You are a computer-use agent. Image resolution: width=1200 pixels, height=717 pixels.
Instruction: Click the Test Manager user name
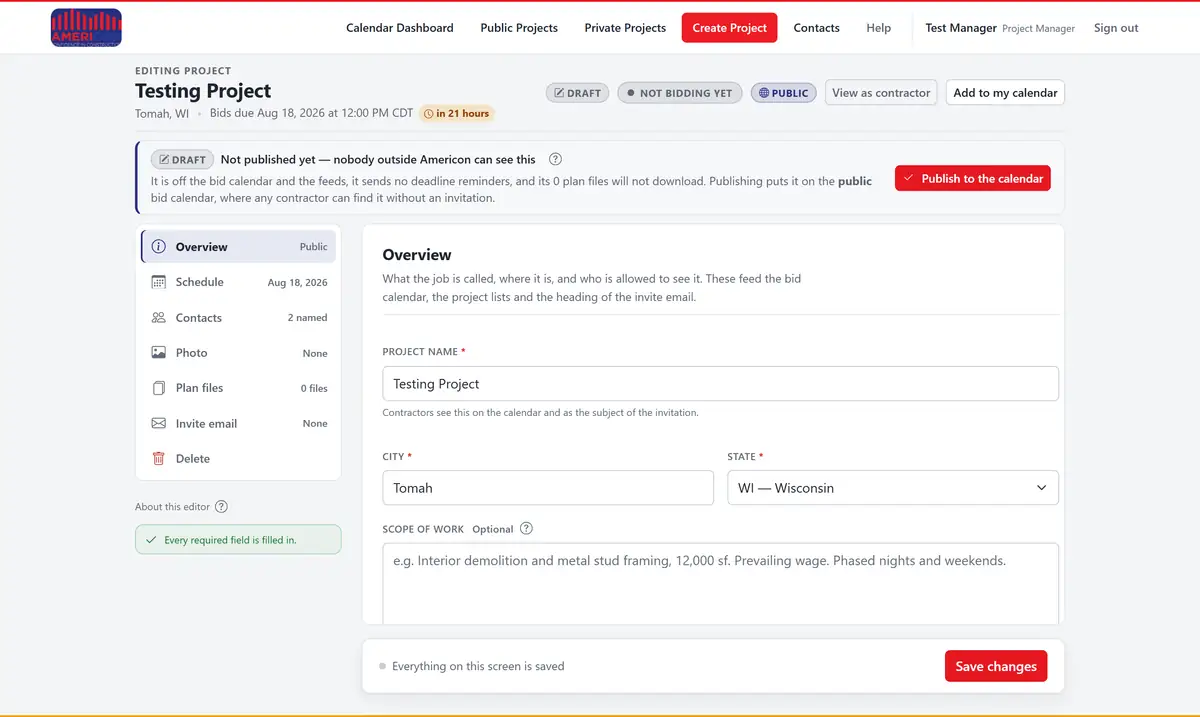pyautogui.click(x=961, y=28)
